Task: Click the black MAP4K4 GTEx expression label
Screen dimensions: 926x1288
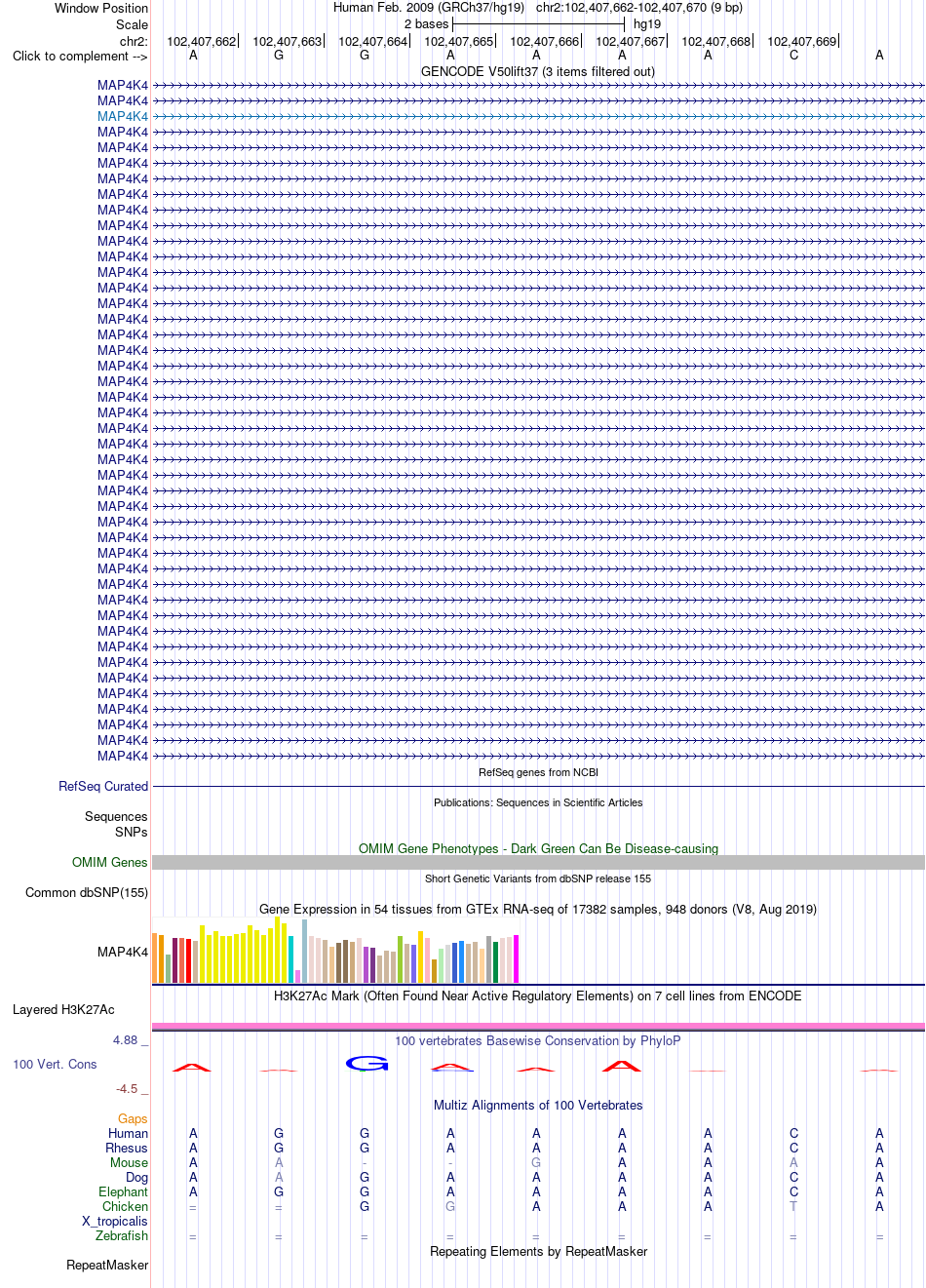Action: pyautogui.click(x=123, y=952)
